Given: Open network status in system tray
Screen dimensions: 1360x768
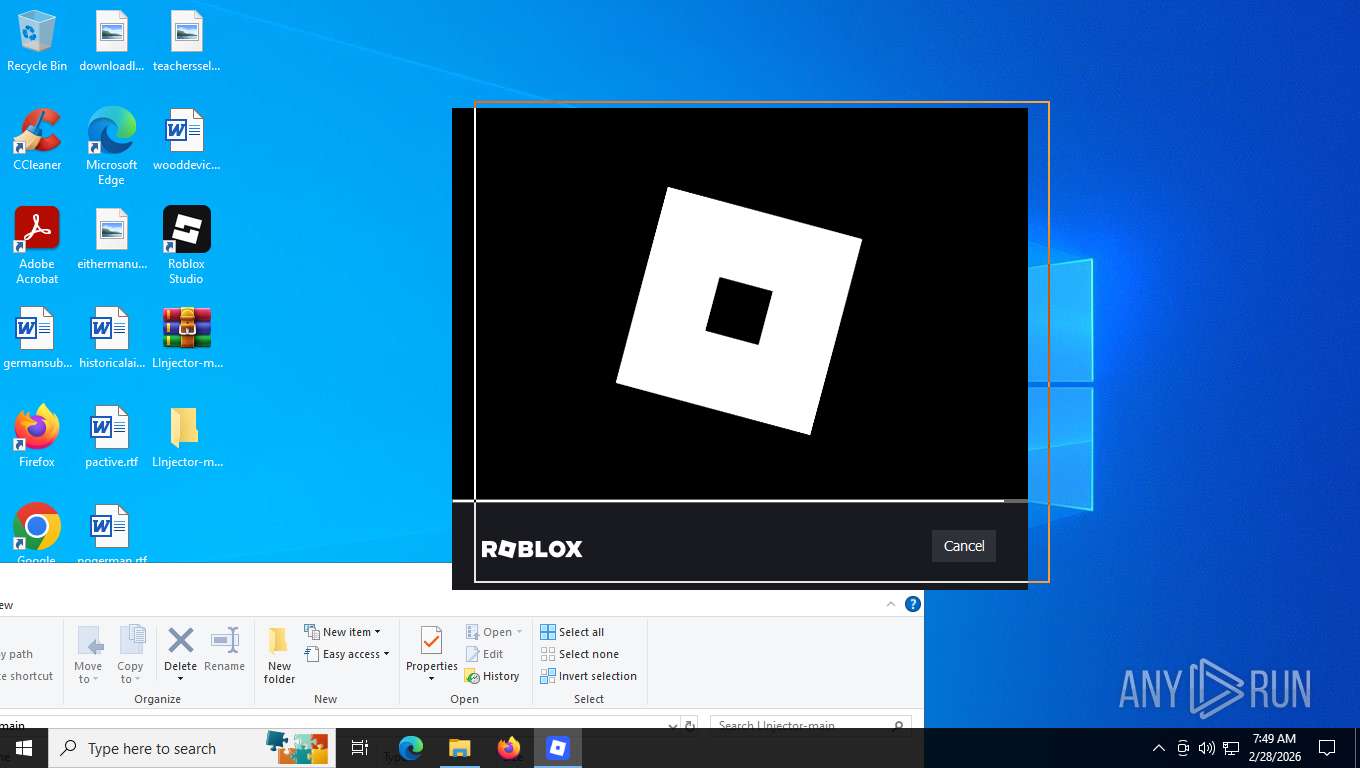Looking at the screenshot, I should coord(1231,748).
